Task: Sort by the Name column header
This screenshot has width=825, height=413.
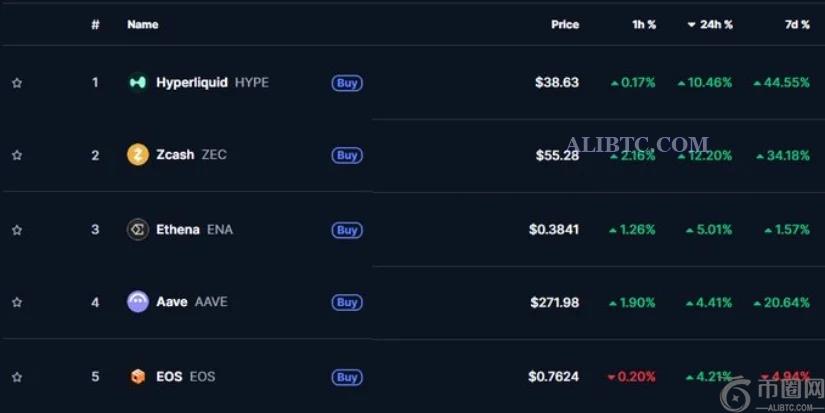Action: pos(143,24)
